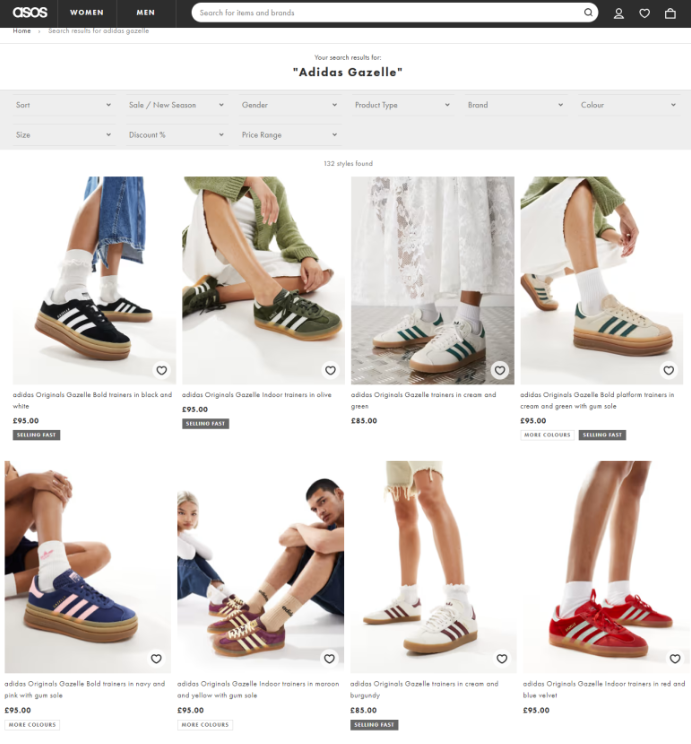
Task: Open Gazelle Indoor red and blue velvet title
Action: (604, 689)
